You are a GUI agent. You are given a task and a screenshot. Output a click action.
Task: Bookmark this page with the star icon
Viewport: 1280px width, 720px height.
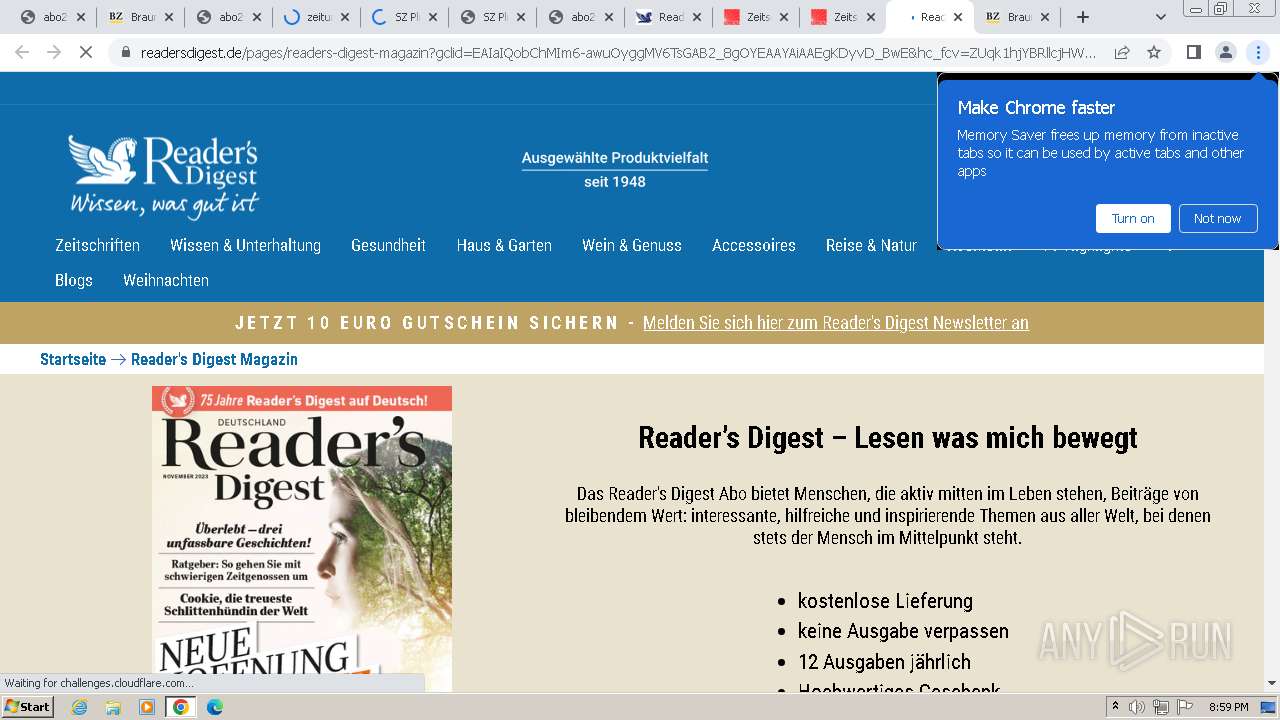(x=1154, y=52)
